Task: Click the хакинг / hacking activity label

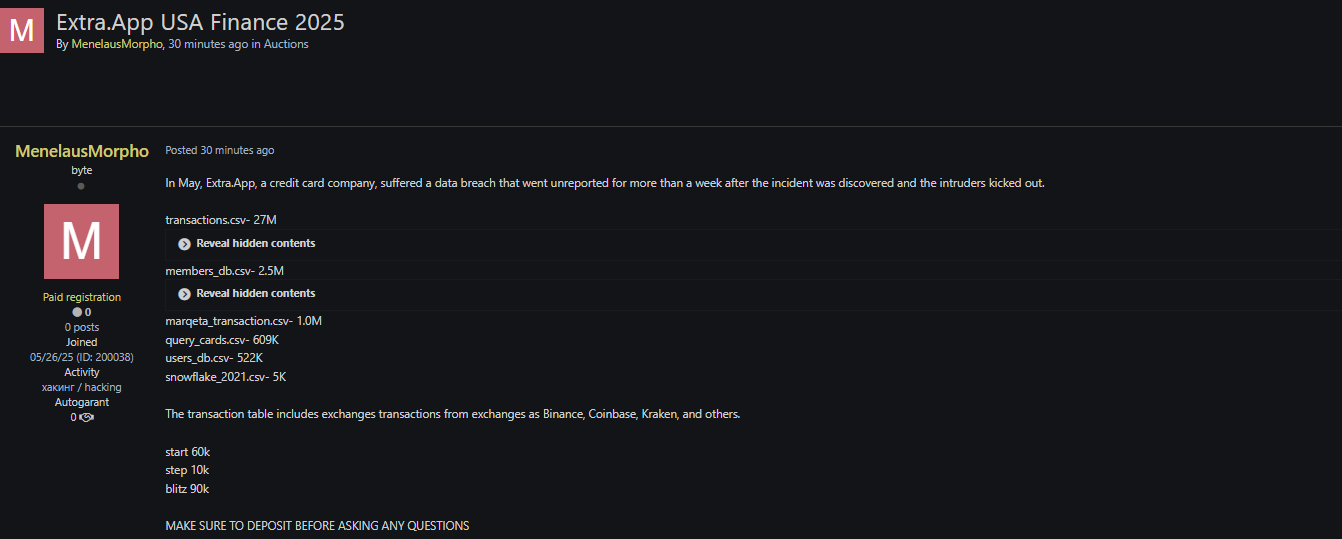Action: [82, 387]
